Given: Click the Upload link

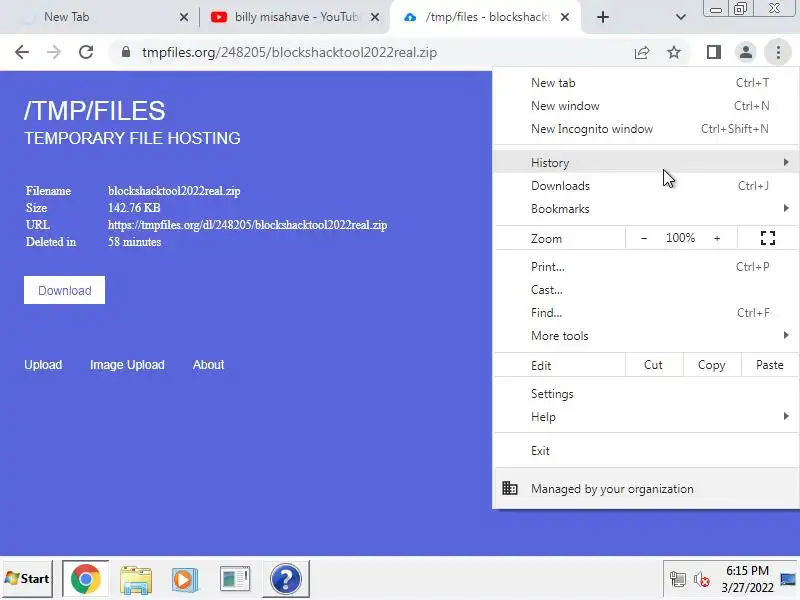Looking at the screenshot, I should 43,365.
